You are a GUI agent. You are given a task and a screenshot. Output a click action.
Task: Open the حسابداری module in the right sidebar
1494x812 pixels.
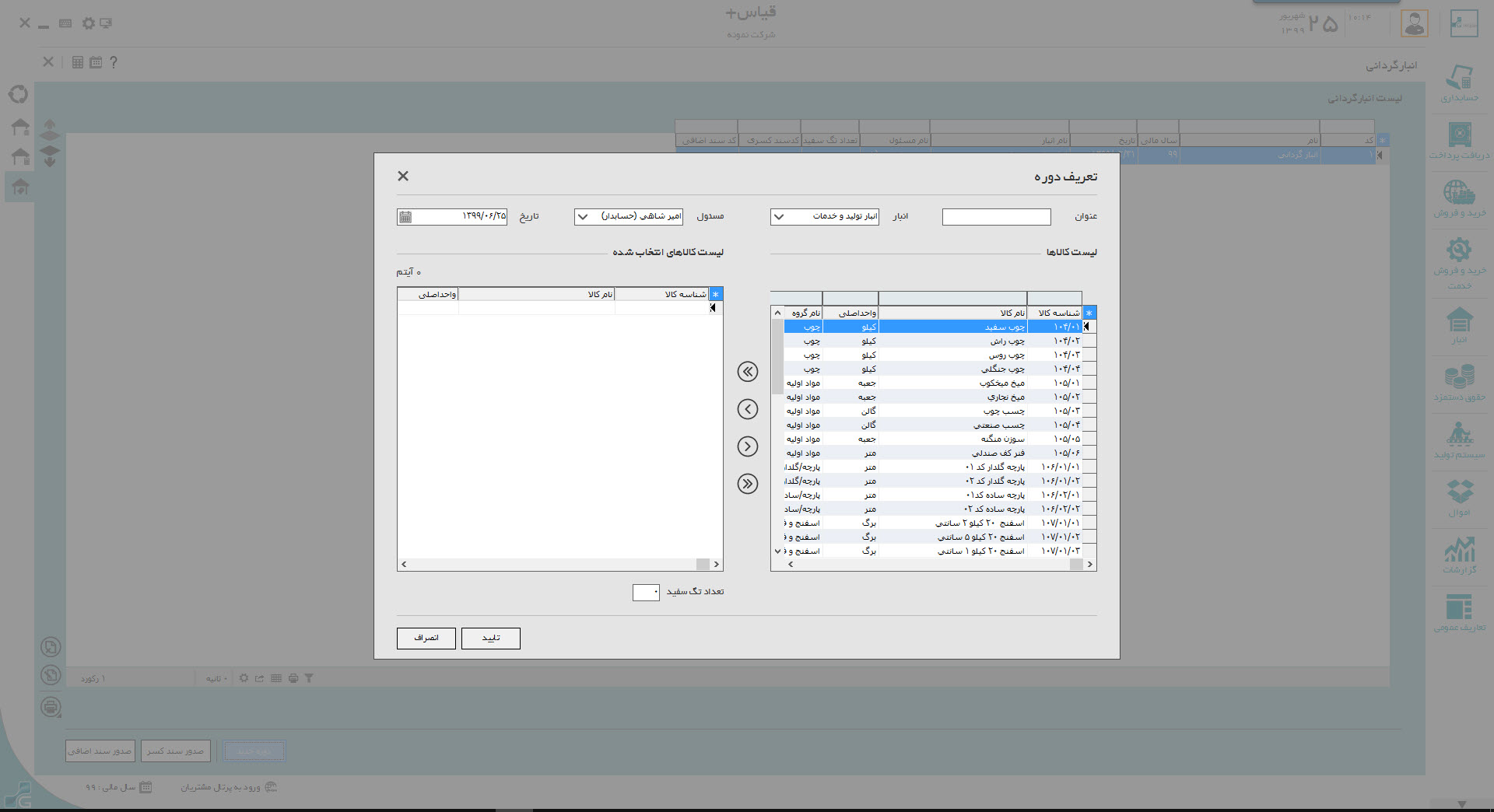(1460, 82)
